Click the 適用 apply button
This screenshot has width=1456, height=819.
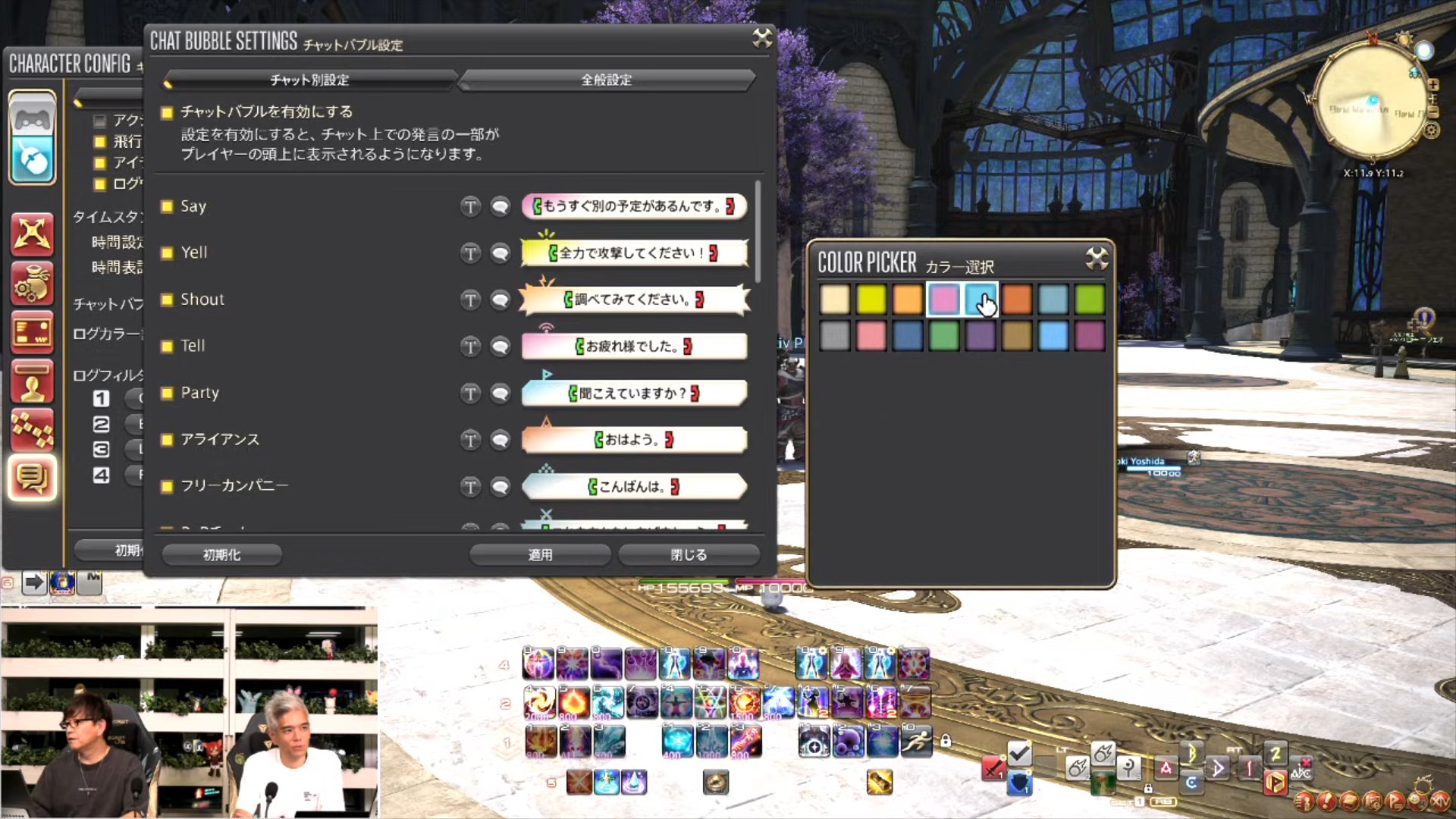540,554
